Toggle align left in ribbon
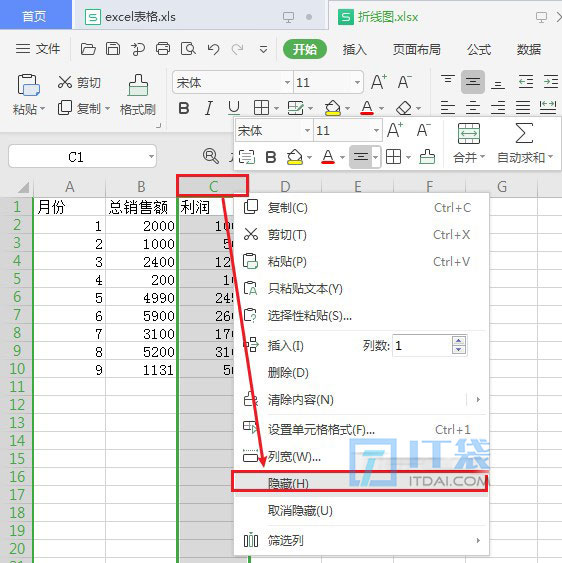Screen dimensions: 562x563 [x=447, y=108]
